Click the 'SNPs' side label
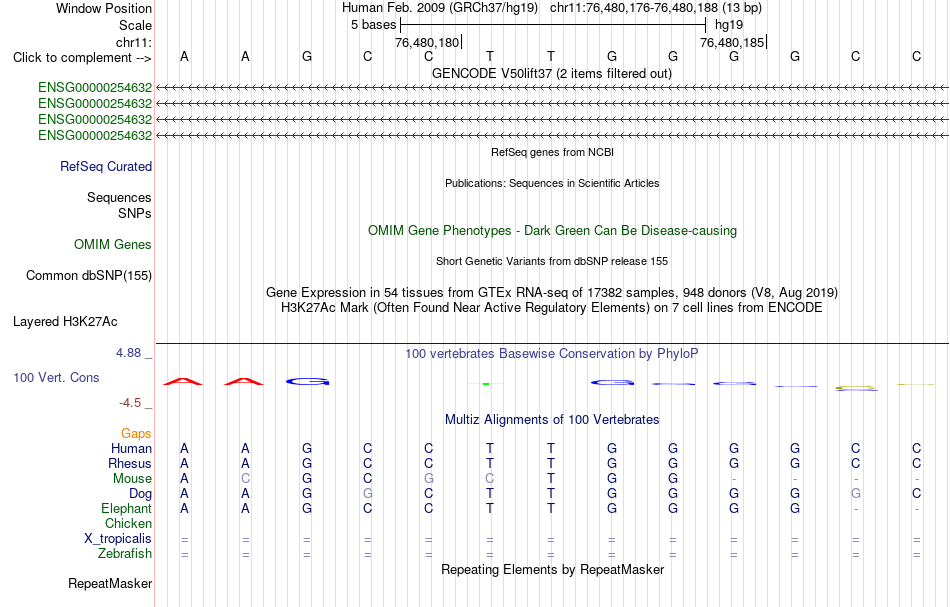The height and width of the screenshot is (607, 950). pyautogui.click(x=135, y=214)
